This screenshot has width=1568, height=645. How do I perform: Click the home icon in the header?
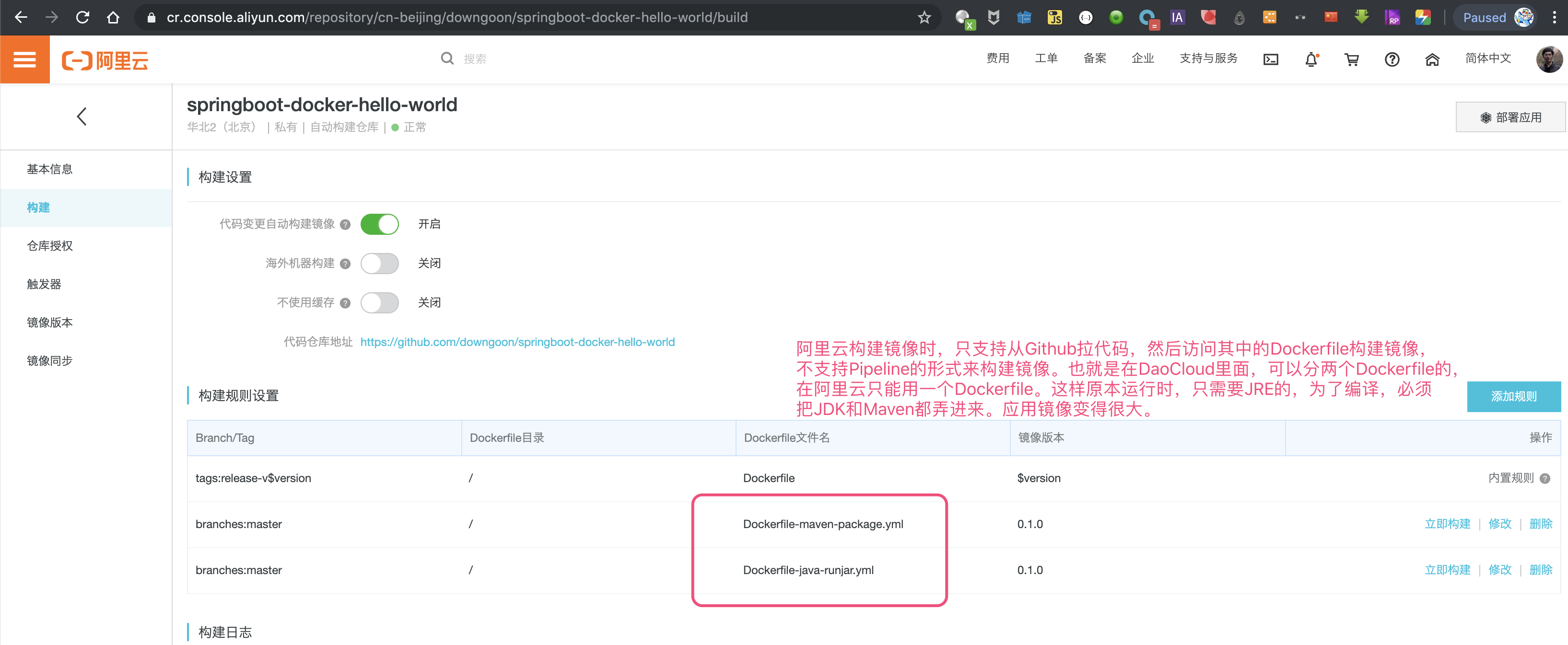tap(1432, 59)
